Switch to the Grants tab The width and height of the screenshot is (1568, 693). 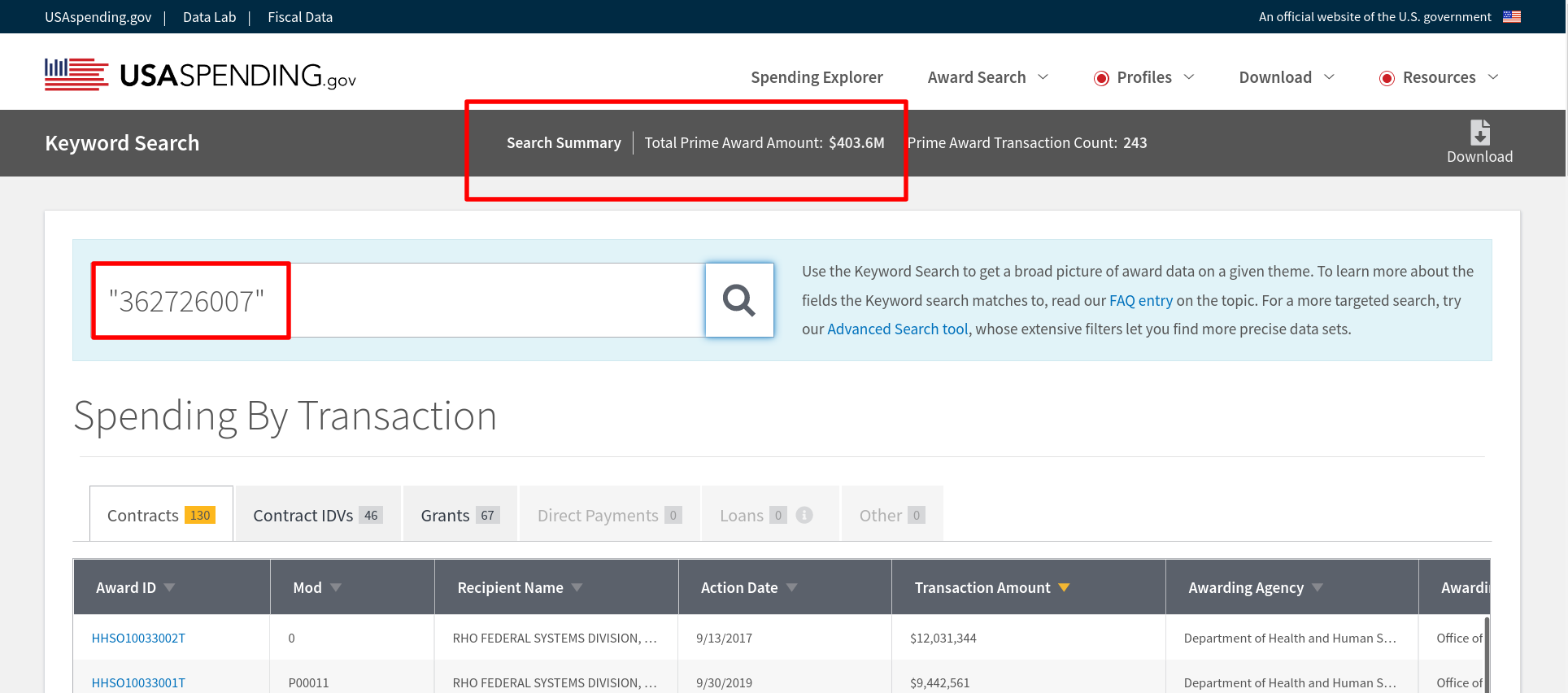tap(460, 514)
